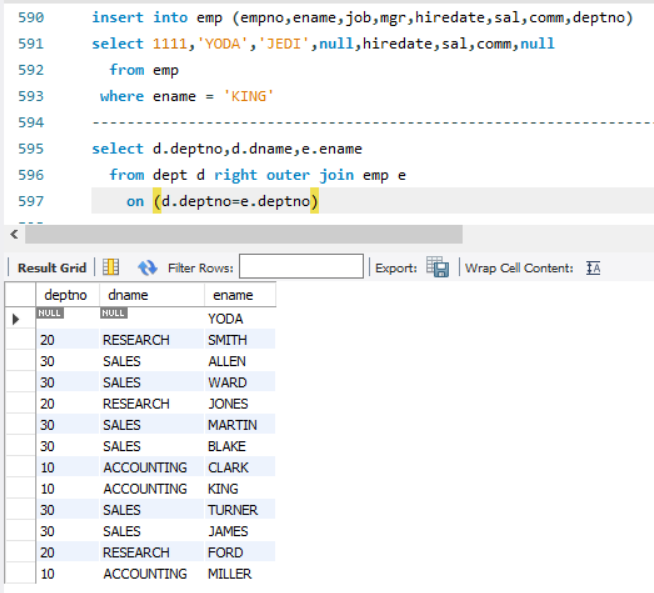Image resolution: width=654 pixels, height=593 pixels.
Task: Select the dname column header
Action: (152, 295)
